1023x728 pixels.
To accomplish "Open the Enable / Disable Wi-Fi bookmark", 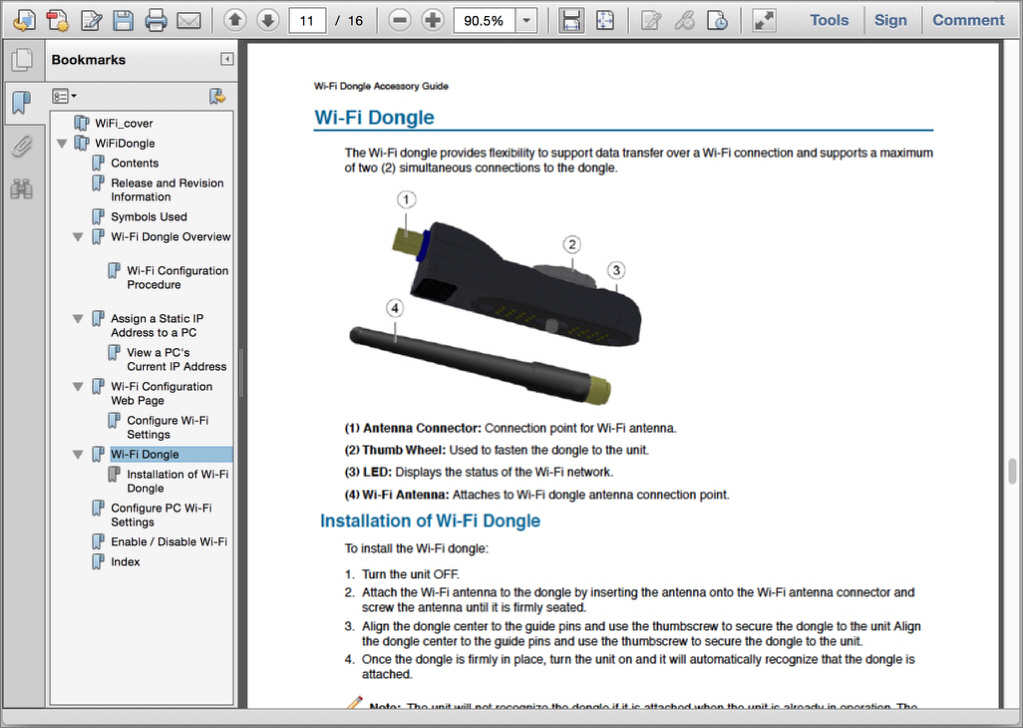I will pyautogui.click(x=168, y=542).
